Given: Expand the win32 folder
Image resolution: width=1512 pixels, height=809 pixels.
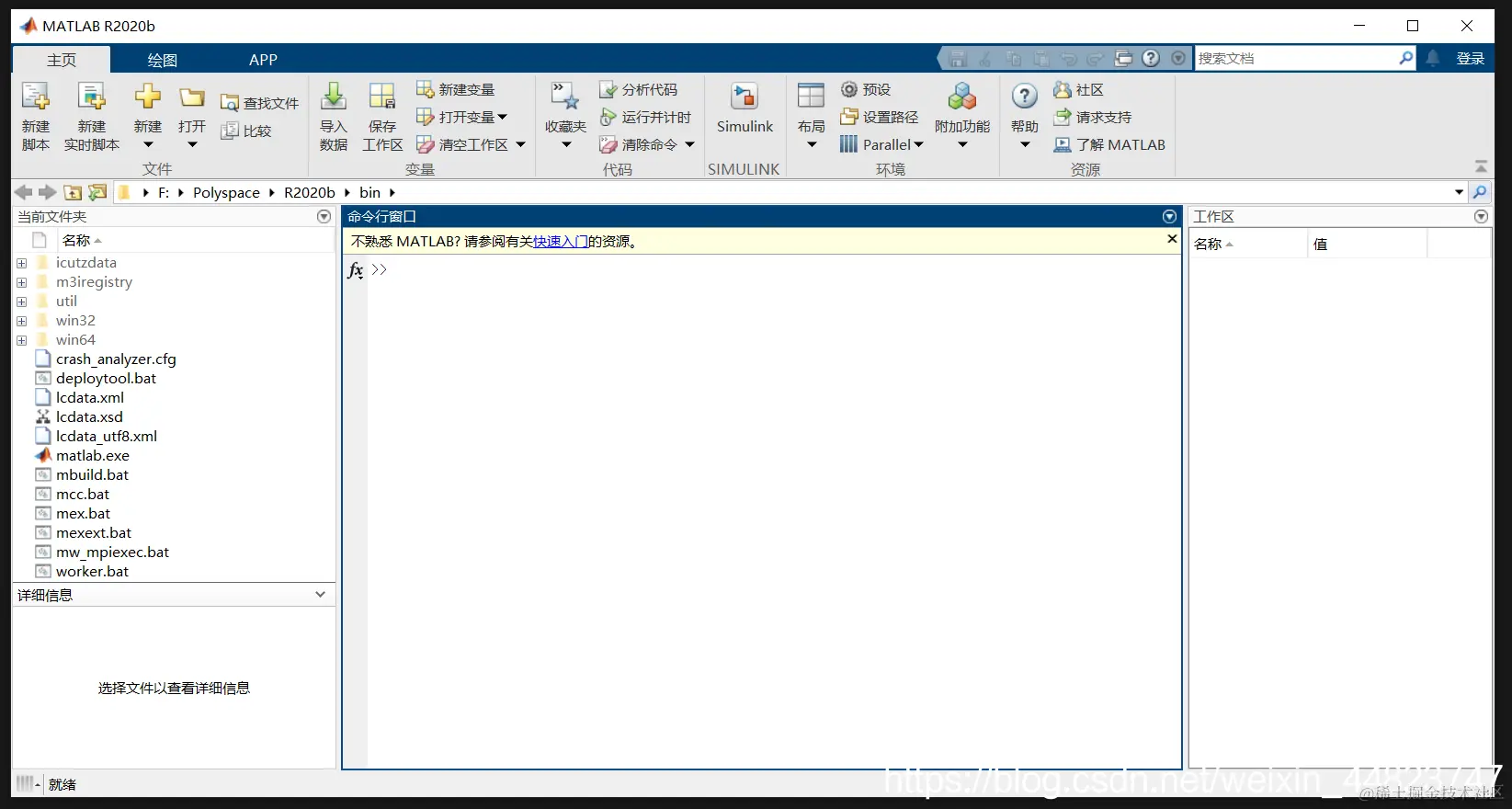Looking at the screenshot, I should coord(21,321).
